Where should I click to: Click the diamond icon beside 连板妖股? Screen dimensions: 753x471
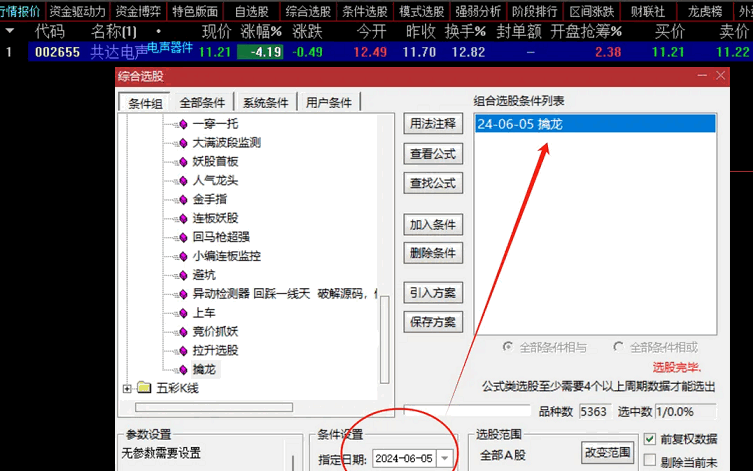coord(183,218)
